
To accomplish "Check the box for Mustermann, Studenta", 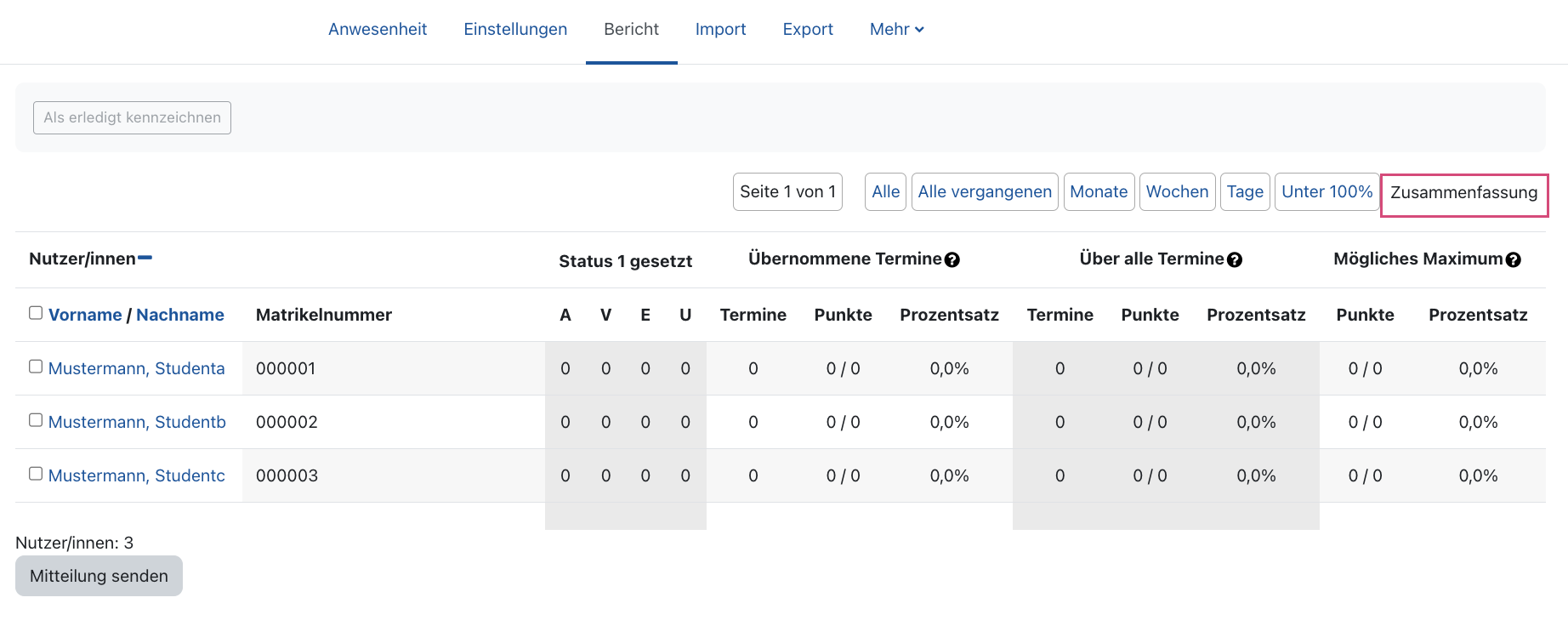I will pyautogui.click(x=36, y=367).
